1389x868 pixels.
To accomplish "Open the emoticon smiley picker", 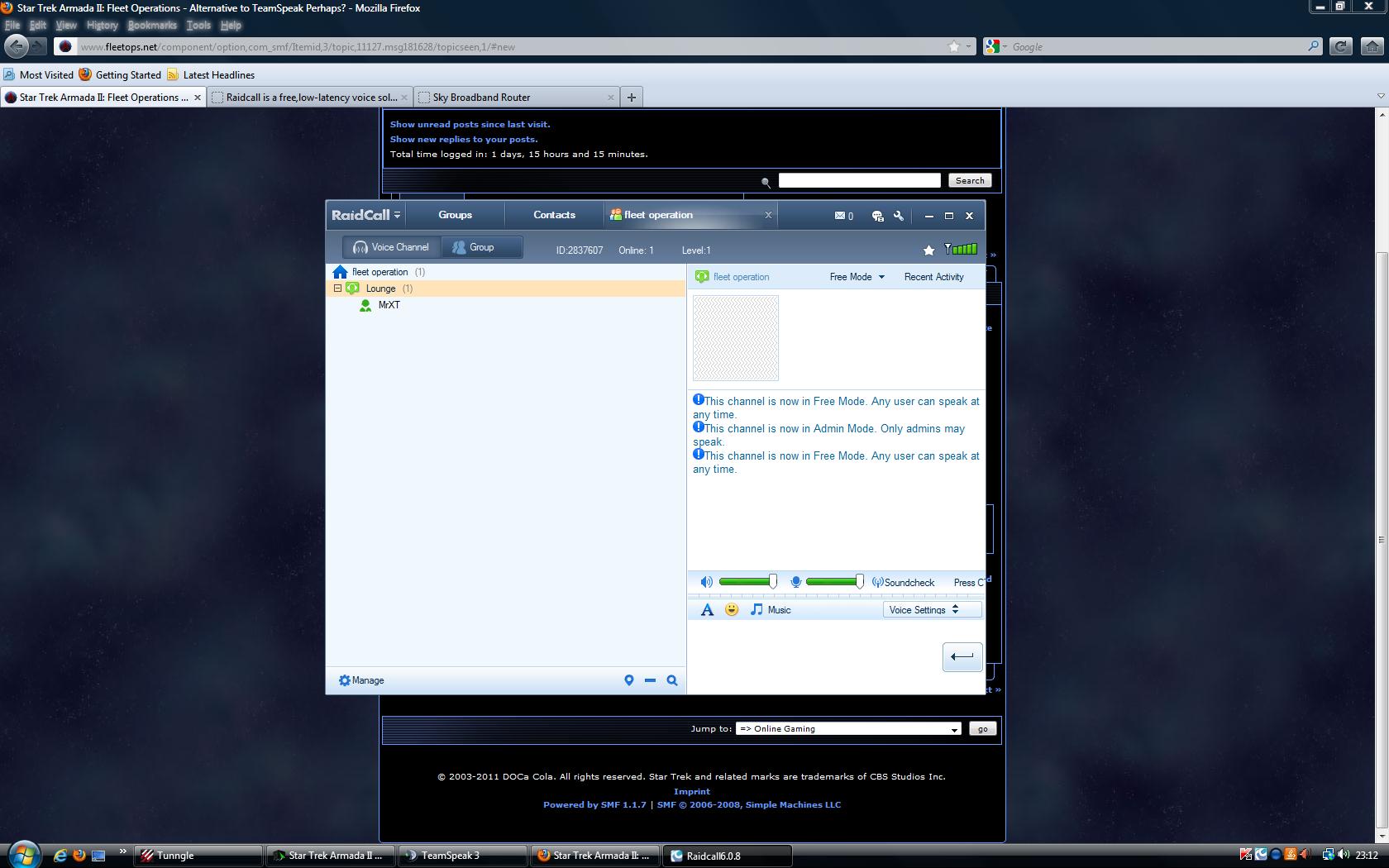I will (x=732, y=610).
